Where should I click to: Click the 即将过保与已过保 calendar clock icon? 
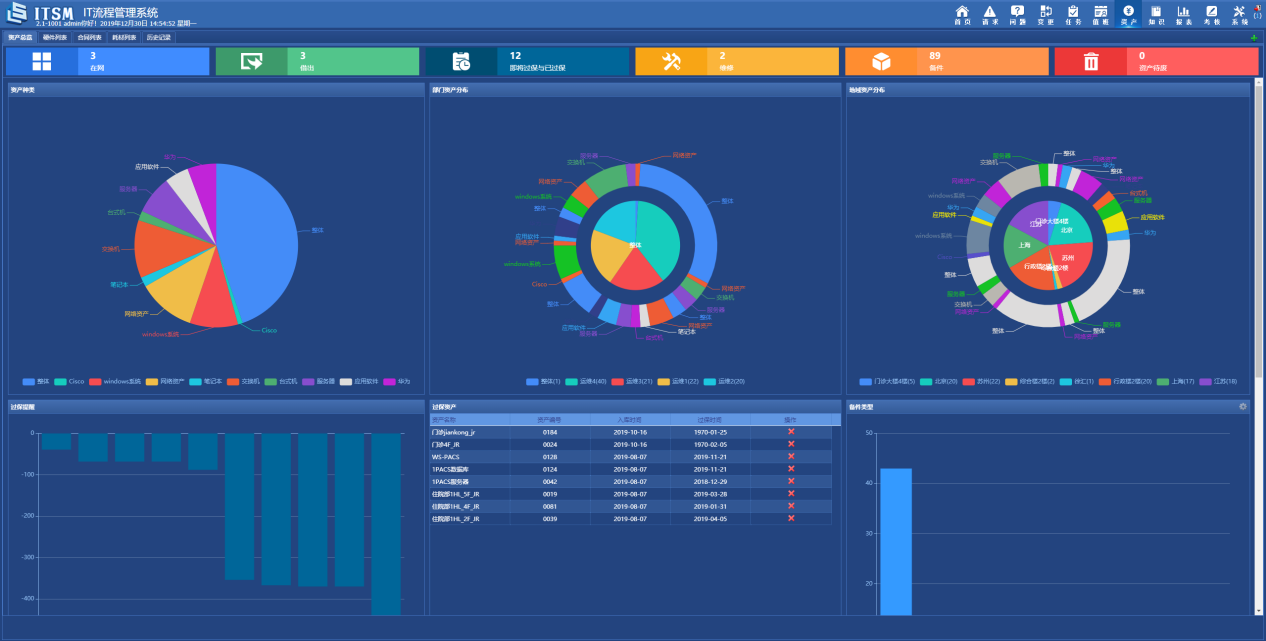tap(461, 61)
